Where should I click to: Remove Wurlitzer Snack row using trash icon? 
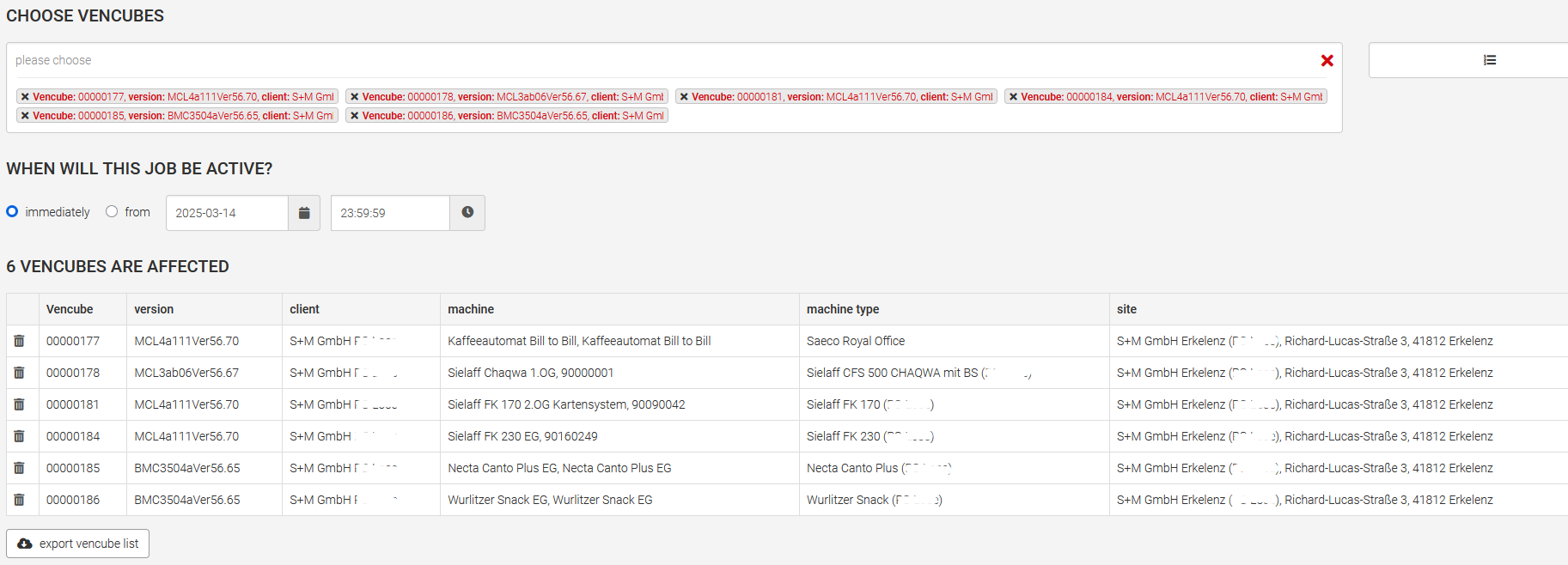[x=19, y=500]
